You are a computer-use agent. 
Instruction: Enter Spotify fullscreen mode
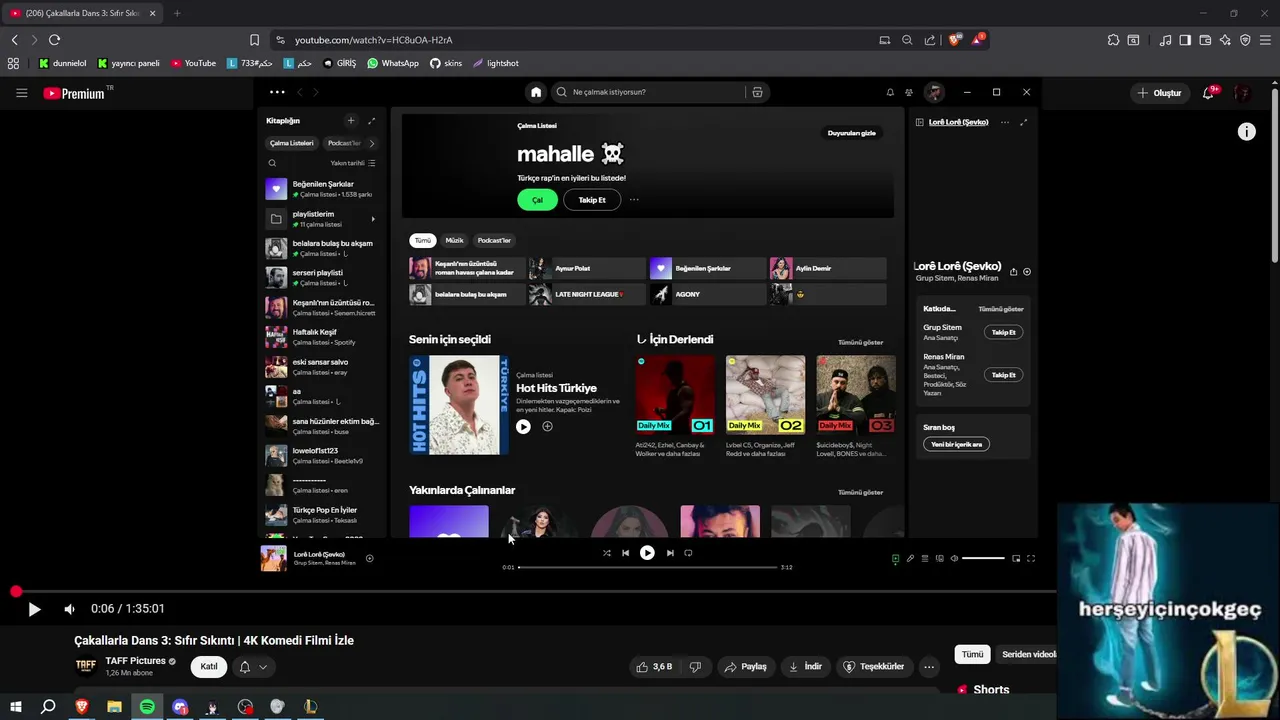(1031, 558)
